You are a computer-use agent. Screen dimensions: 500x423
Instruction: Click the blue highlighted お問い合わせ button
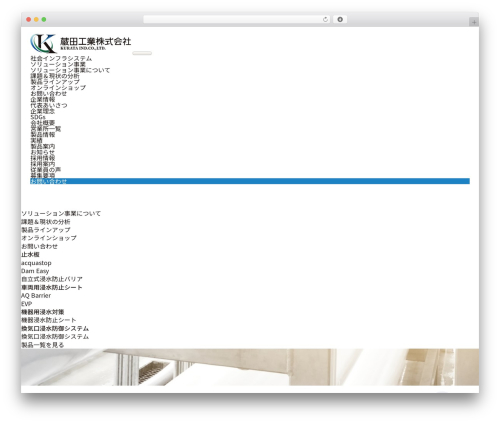250,181
